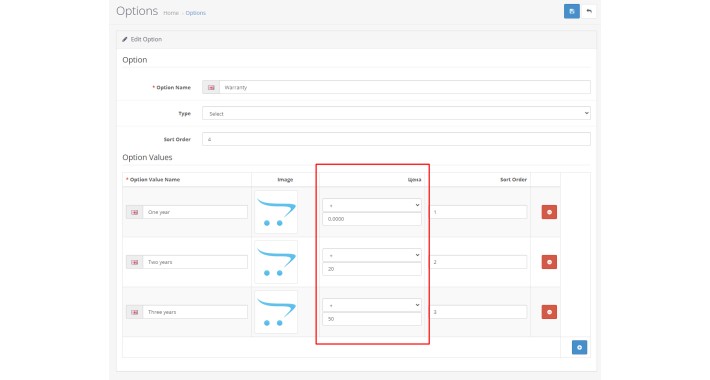Click sort order field for Three years

[478, 312]
